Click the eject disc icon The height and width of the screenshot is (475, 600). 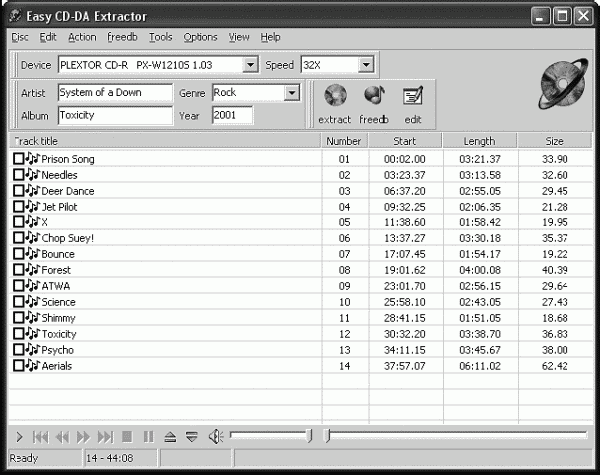pos(170,436)
